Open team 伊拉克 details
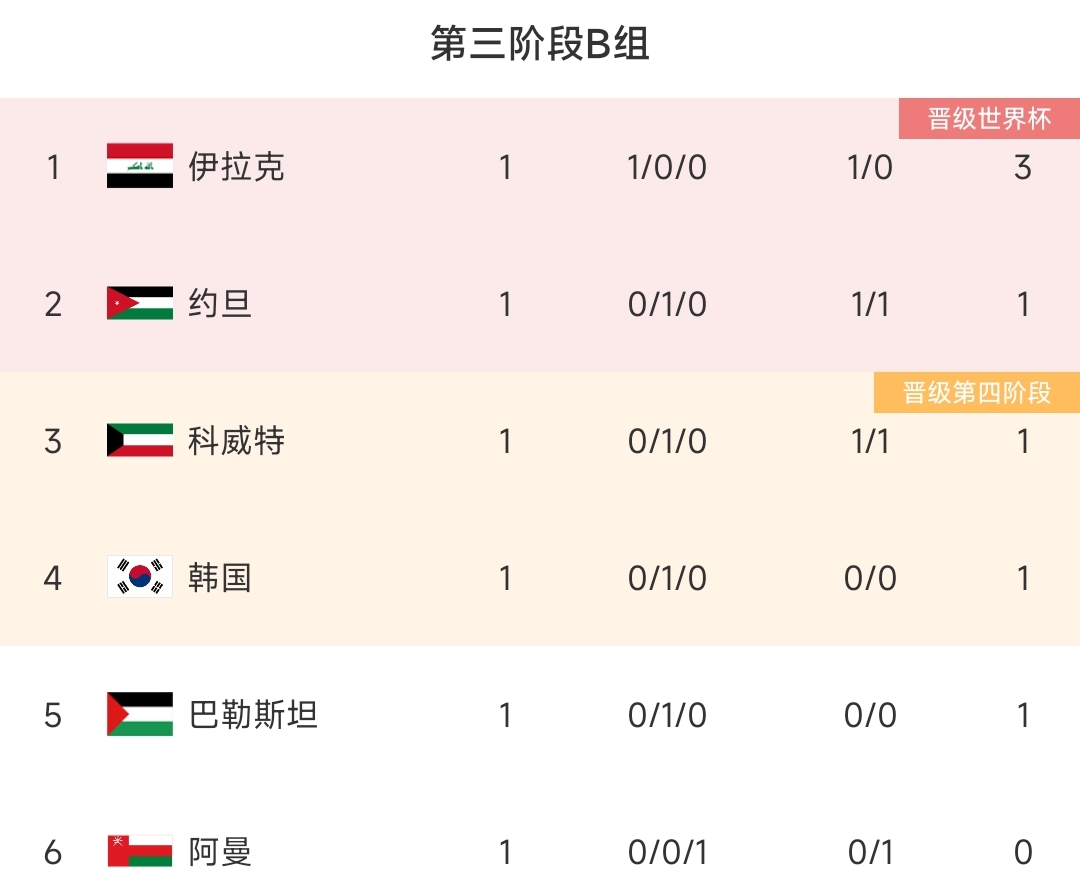1080x895 pixels. click(236, 167)
